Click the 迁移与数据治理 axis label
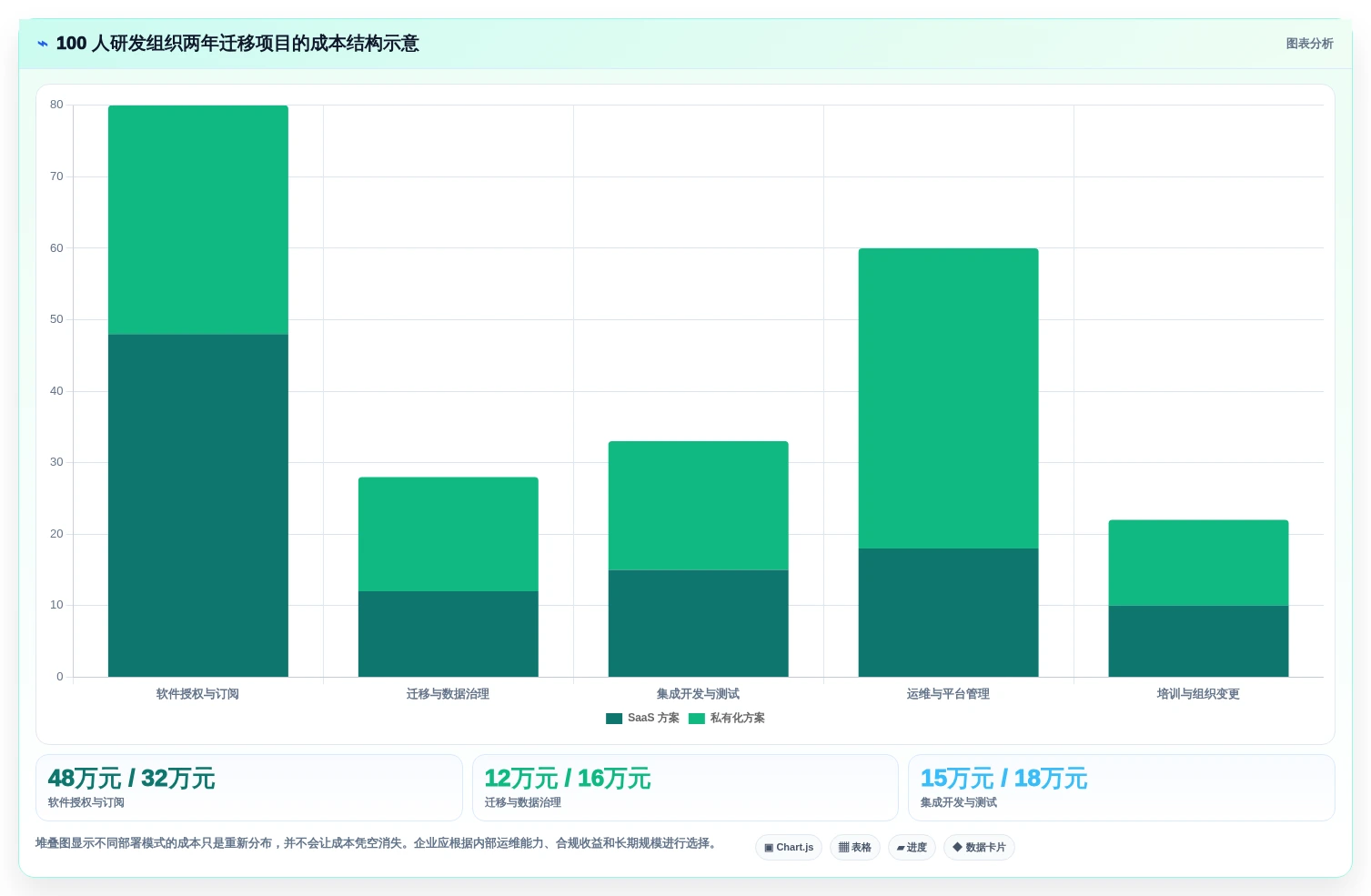 click(448, 694)
